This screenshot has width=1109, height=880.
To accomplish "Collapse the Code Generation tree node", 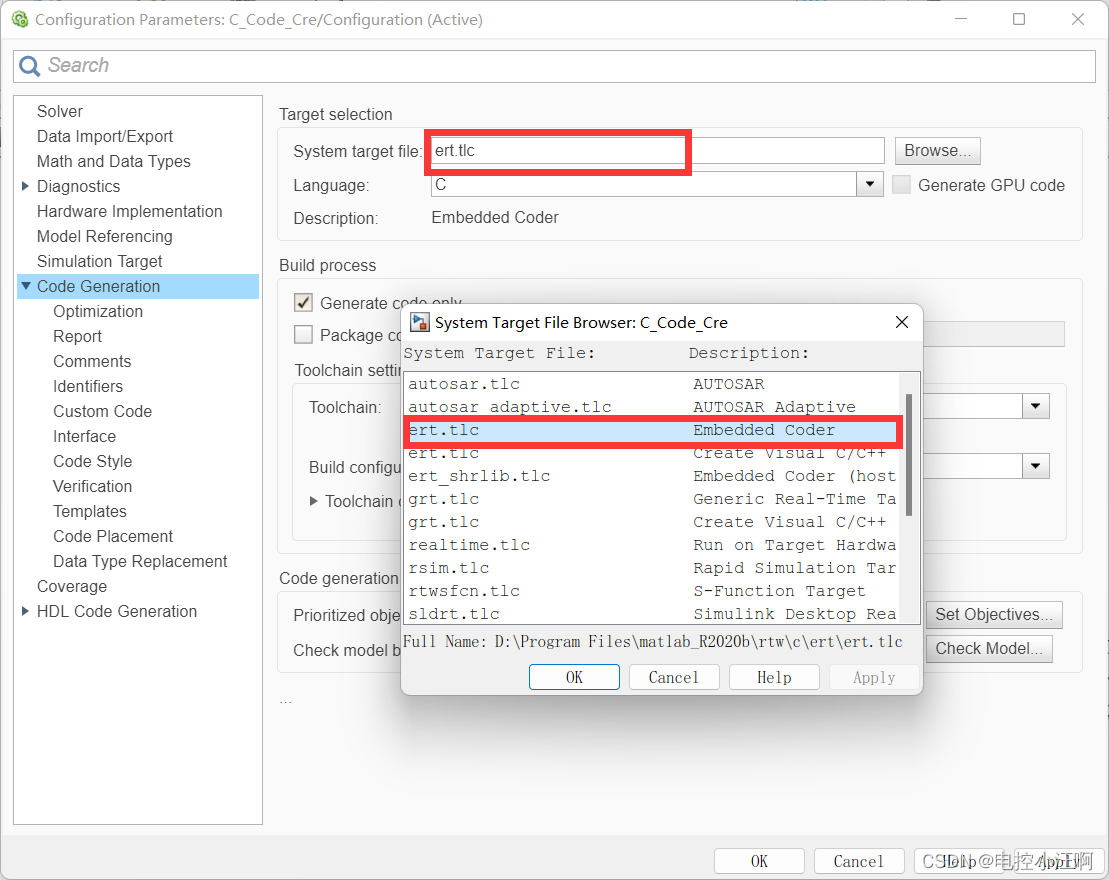I will (x=26, y=286).
